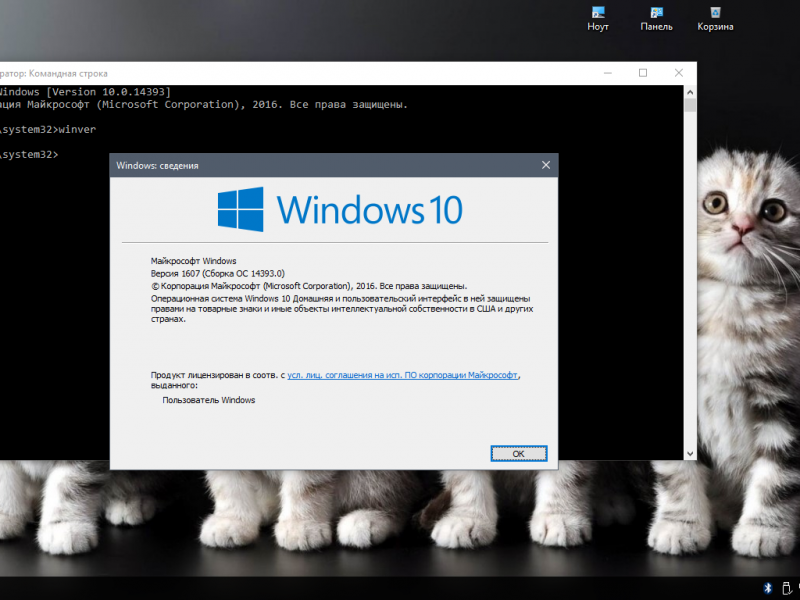
Task: Close the Command Prompt window
Action: tap(679, 73)
